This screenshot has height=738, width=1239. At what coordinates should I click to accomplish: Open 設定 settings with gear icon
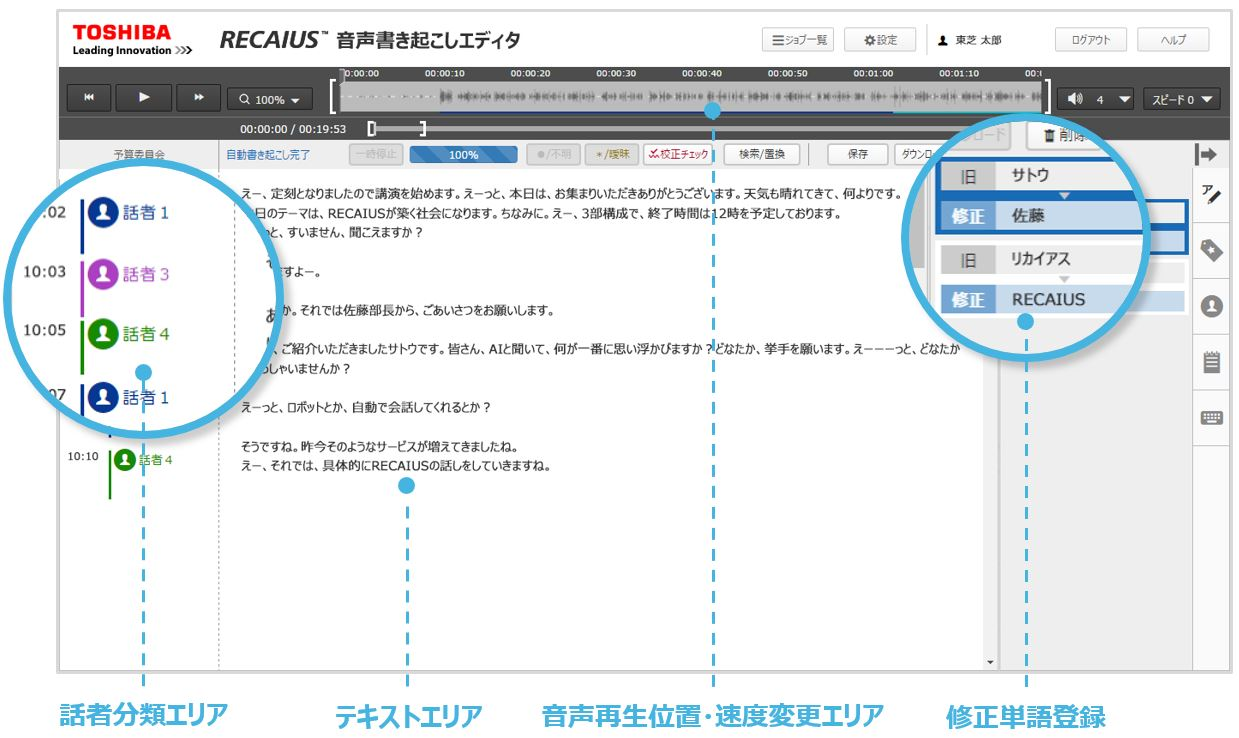pos(880,40)
